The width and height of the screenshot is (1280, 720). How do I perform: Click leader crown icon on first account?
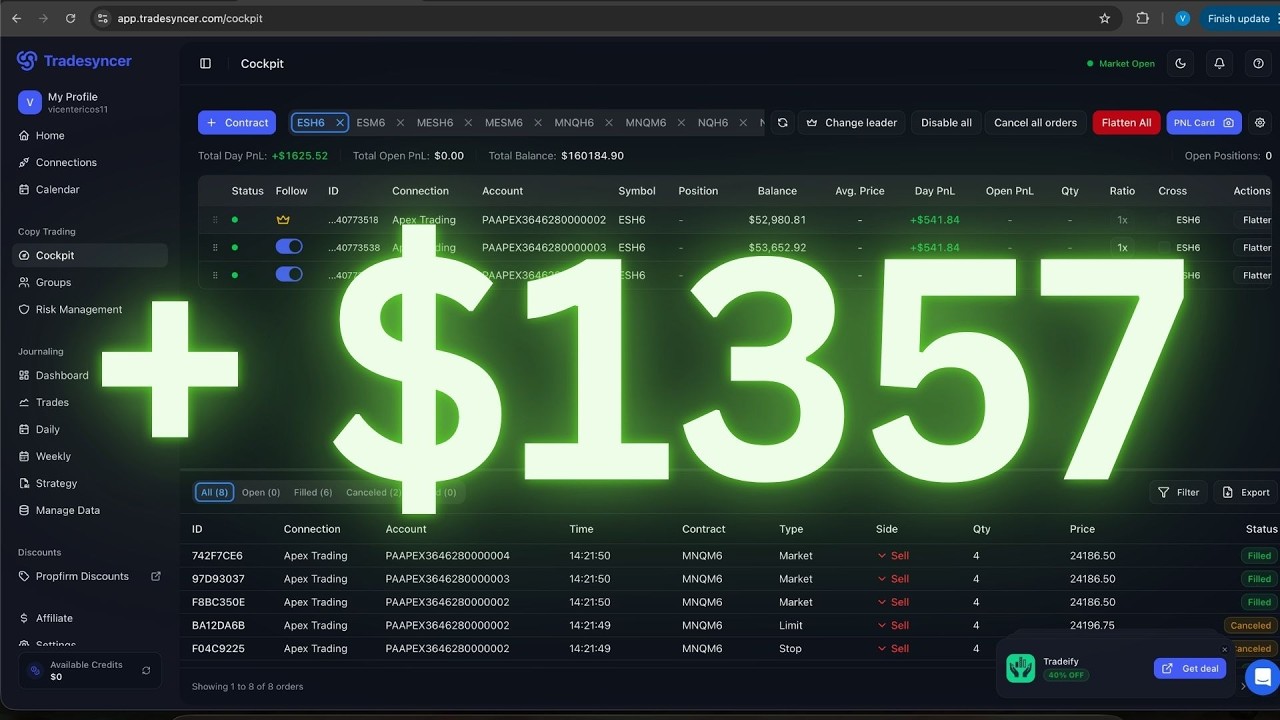283,220
